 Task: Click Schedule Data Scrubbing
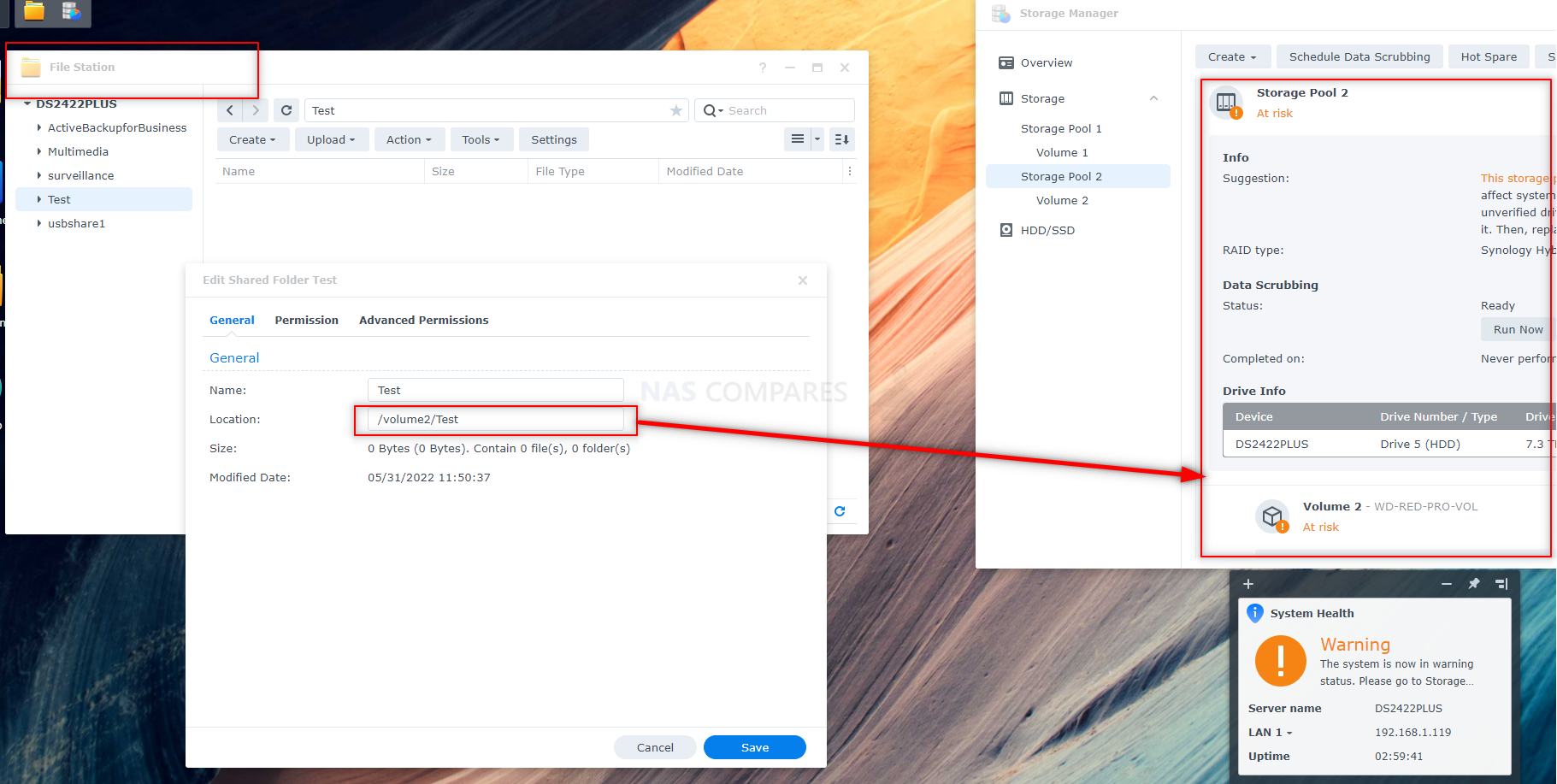click(1359, 56)
